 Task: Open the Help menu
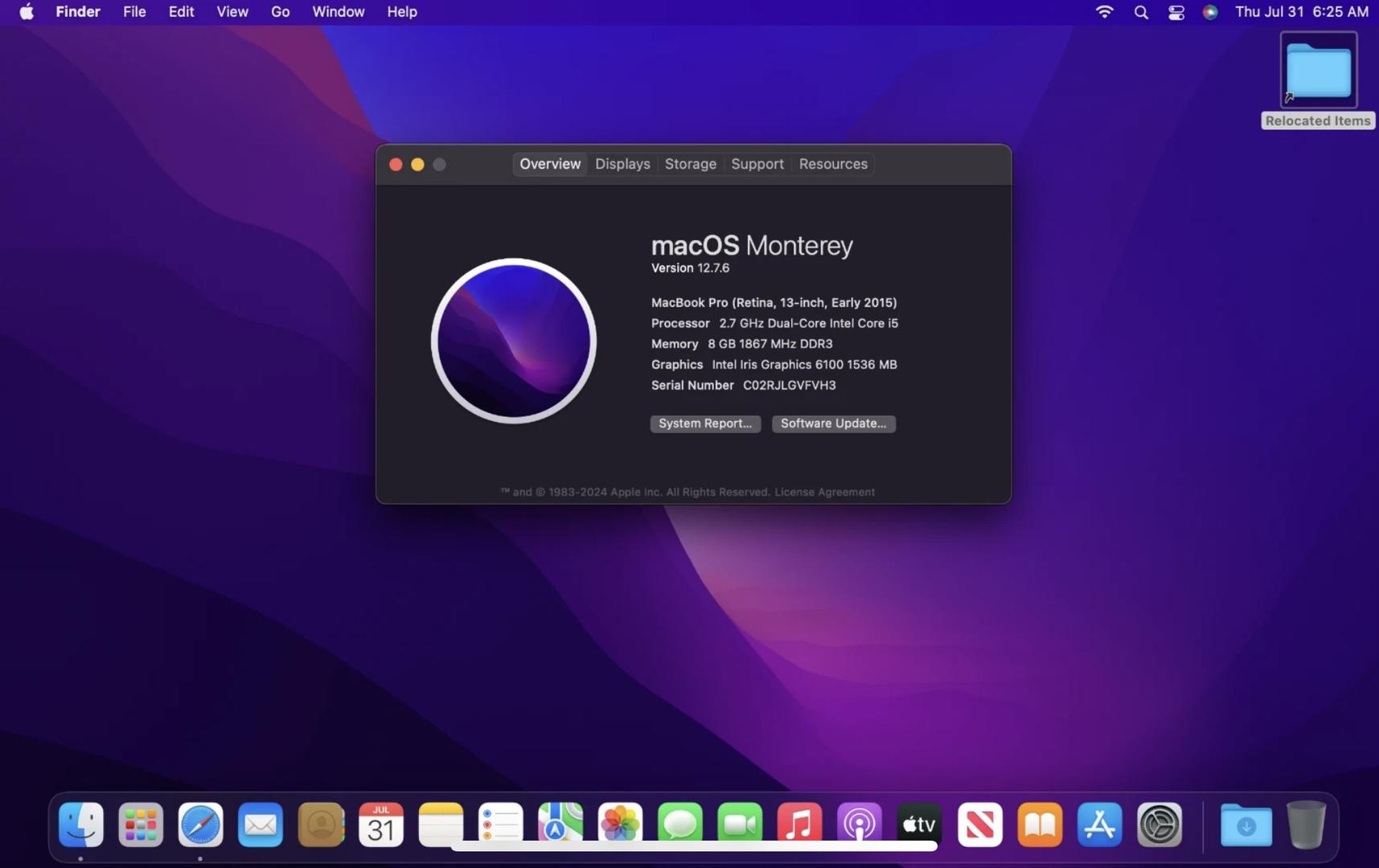pyautogui.click(x=402, y=12)
